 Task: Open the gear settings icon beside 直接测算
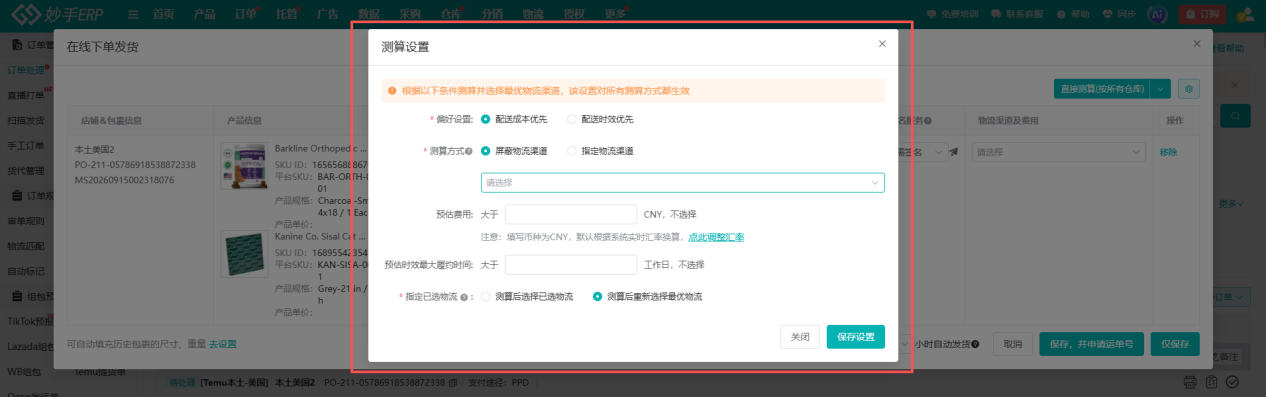click(x=1189, y=89)
